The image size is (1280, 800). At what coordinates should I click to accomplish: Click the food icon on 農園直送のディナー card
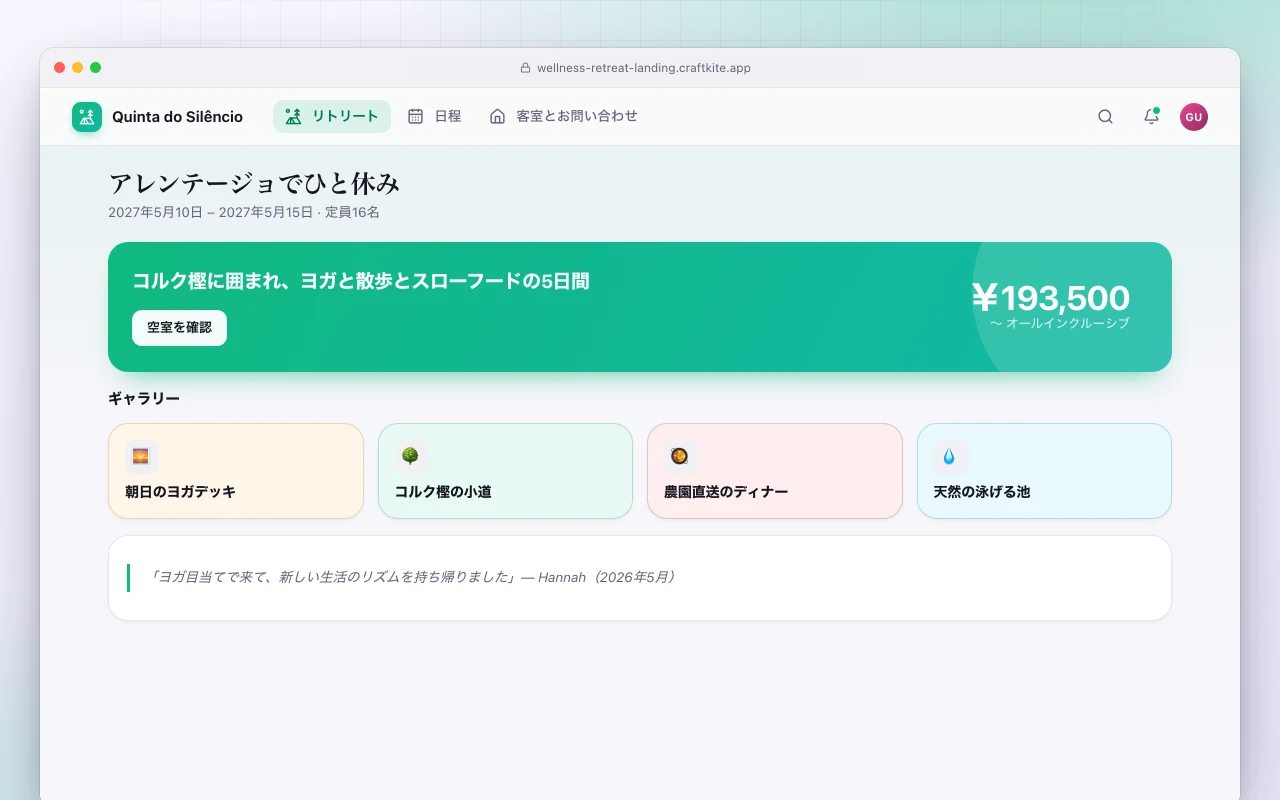click(679, 456)
